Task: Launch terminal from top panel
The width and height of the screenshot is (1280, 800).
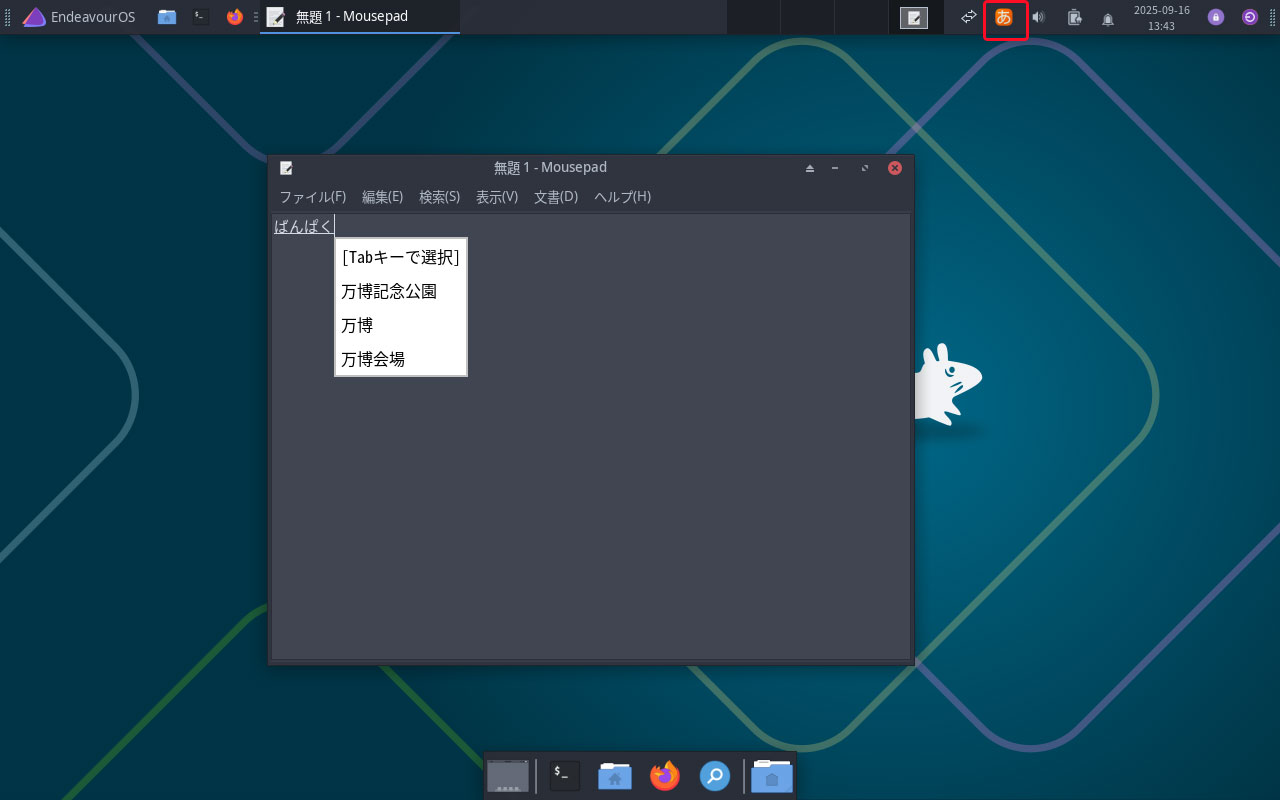Action: click(x=201, y=17)
